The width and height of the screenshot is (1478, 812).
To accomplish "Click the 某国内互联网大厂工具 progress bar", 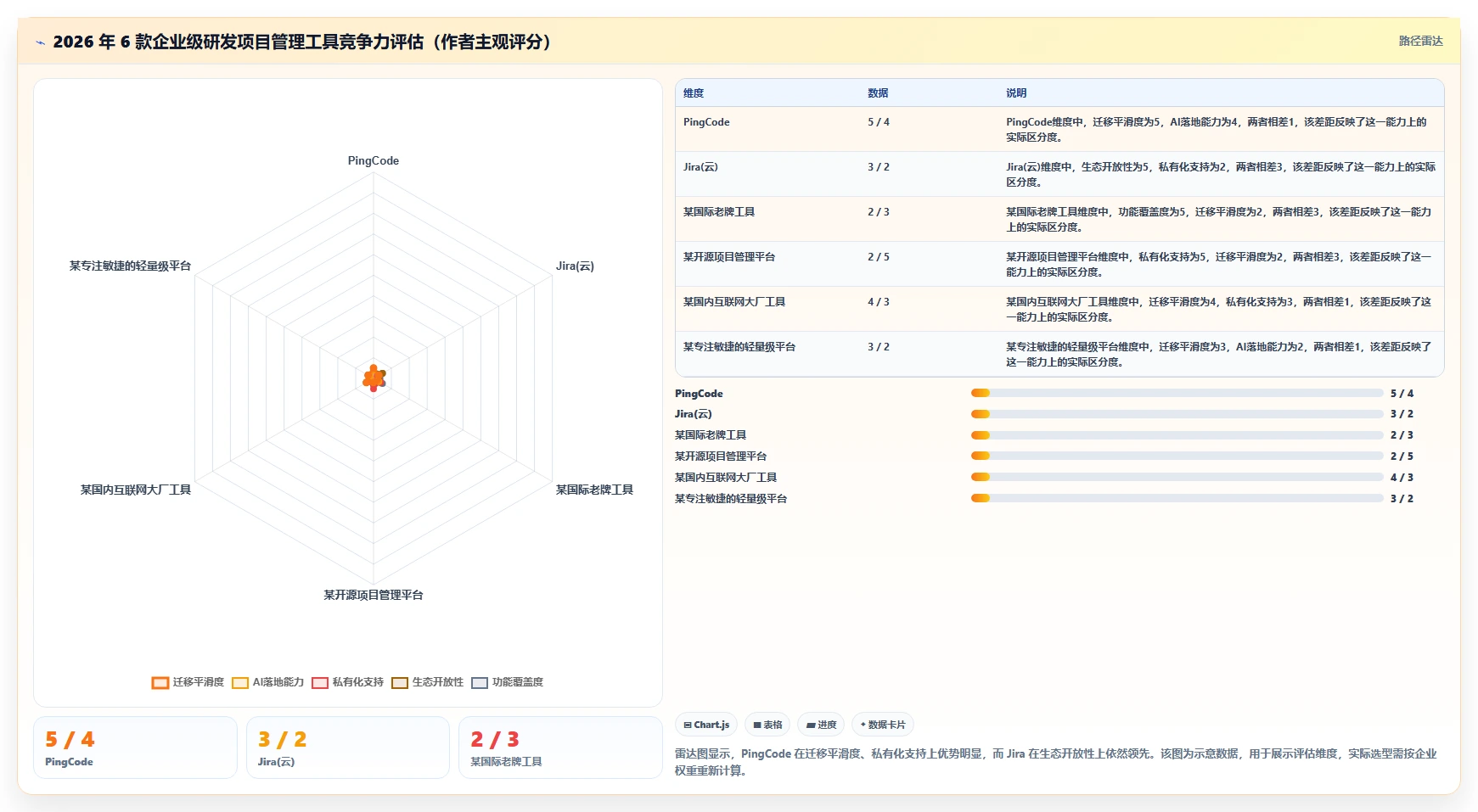I will click(1177, 477).
